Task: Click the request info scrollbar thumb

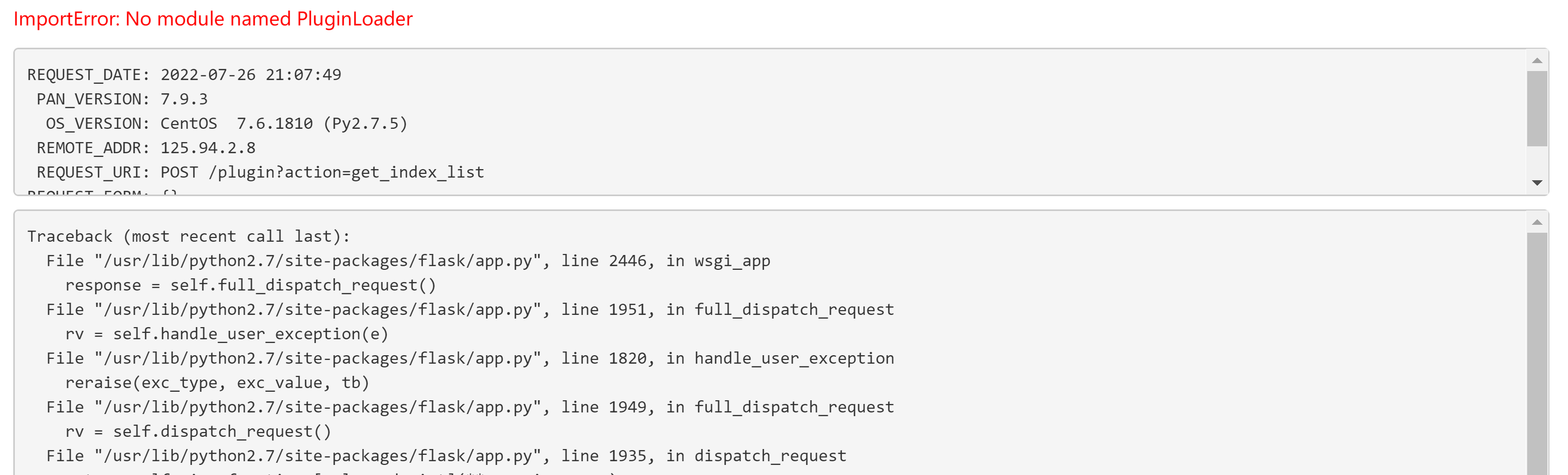Action: [x=1536, y=109]
